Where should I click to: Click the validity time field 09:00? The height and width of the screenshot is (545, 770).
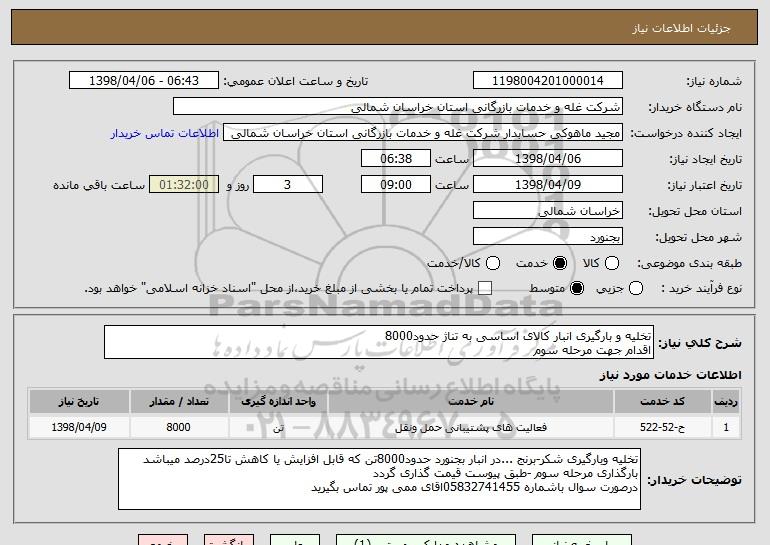[x=396, y=185]
